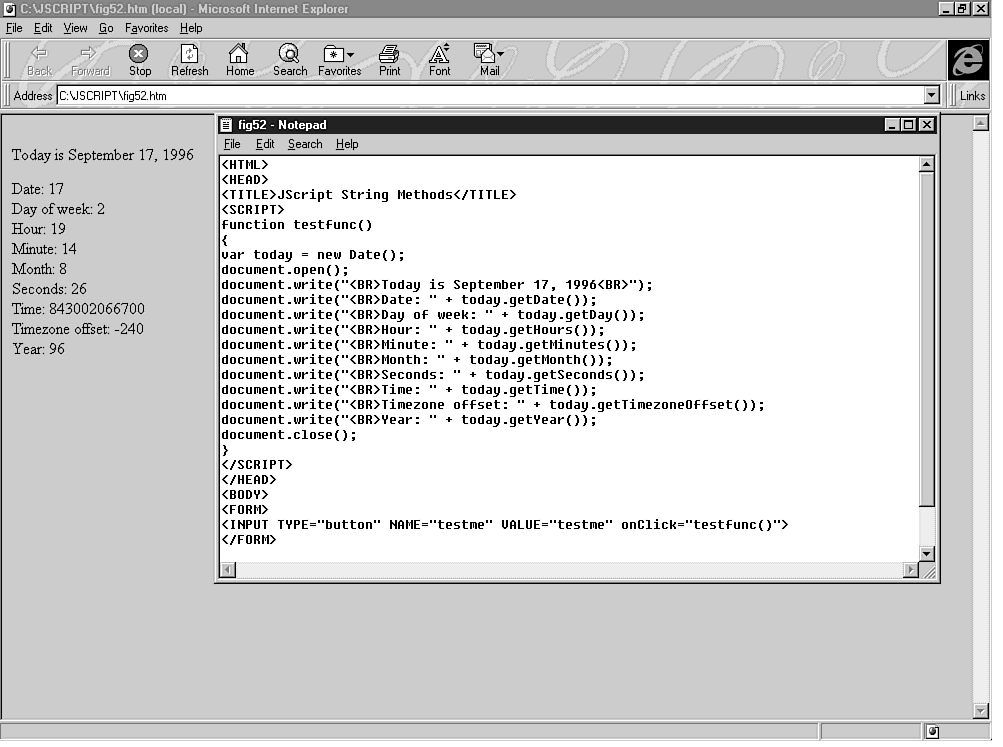Change text size with the Font icon
This screenshot has width=1003, height=747.
tap(439, 59)
